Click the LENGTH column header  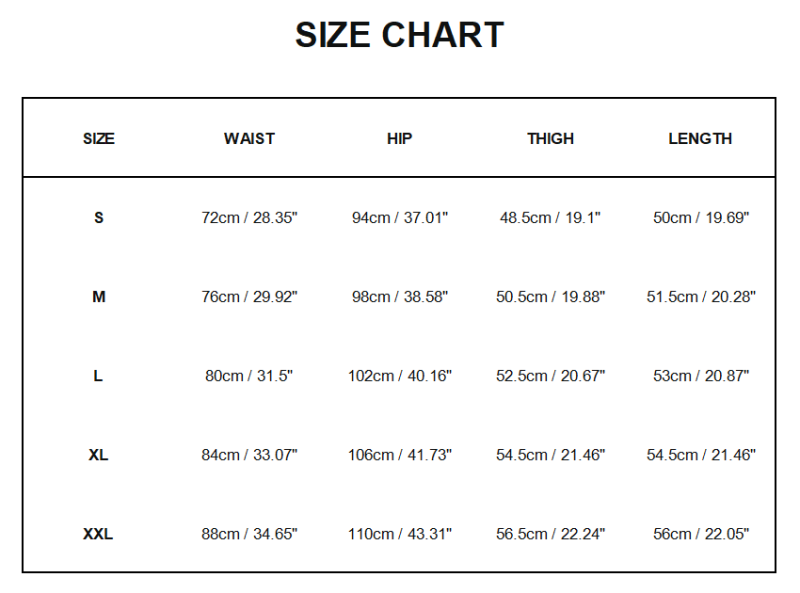pos(700,139)
